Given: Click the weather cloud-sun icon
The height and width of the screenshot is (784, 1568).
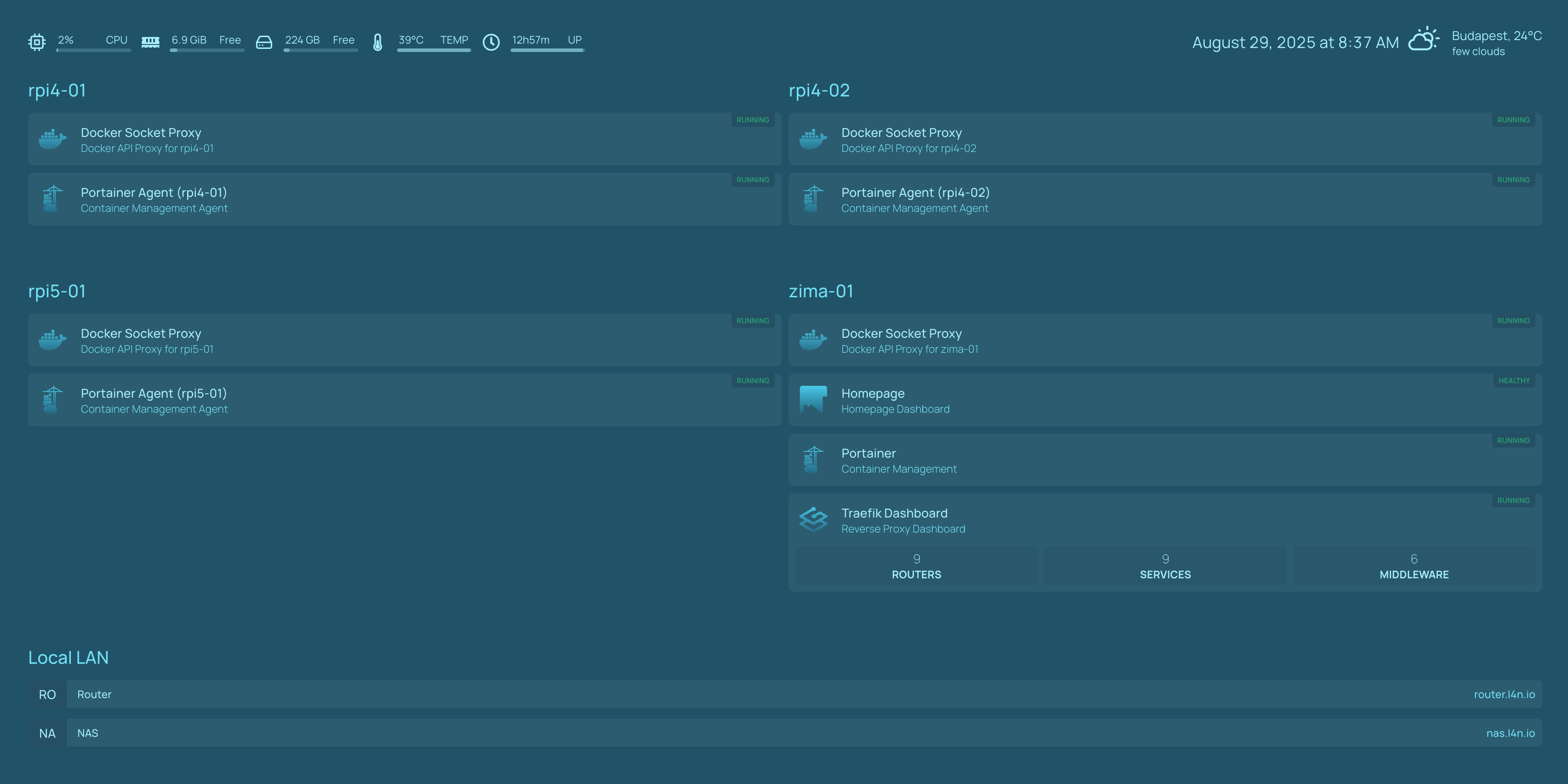Looking at the screenshot, I should pyautogui.click(x=1424, y=40).
